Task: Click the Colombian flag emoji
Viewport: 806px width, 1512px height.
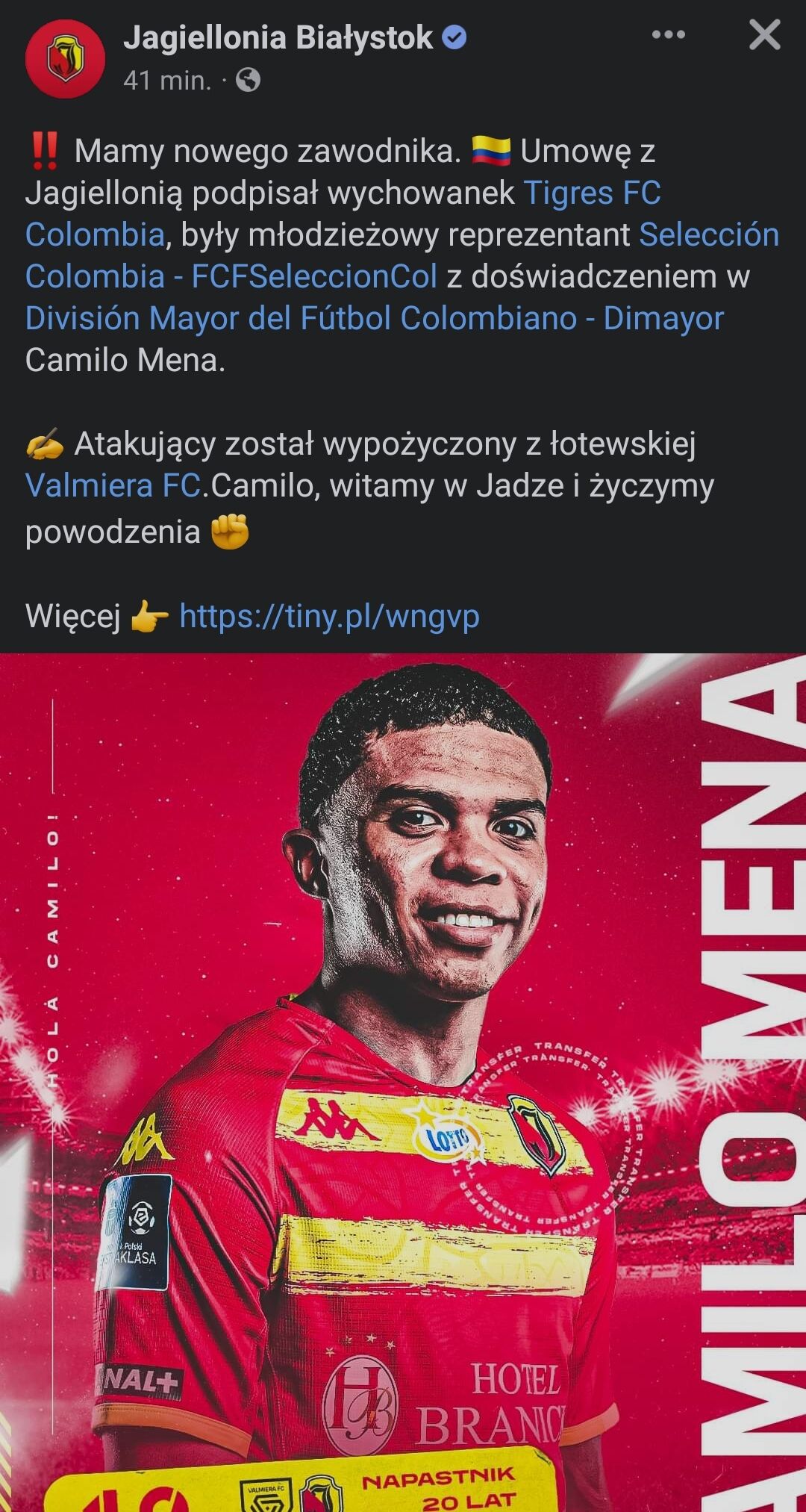Action: [x=491, y=151]
